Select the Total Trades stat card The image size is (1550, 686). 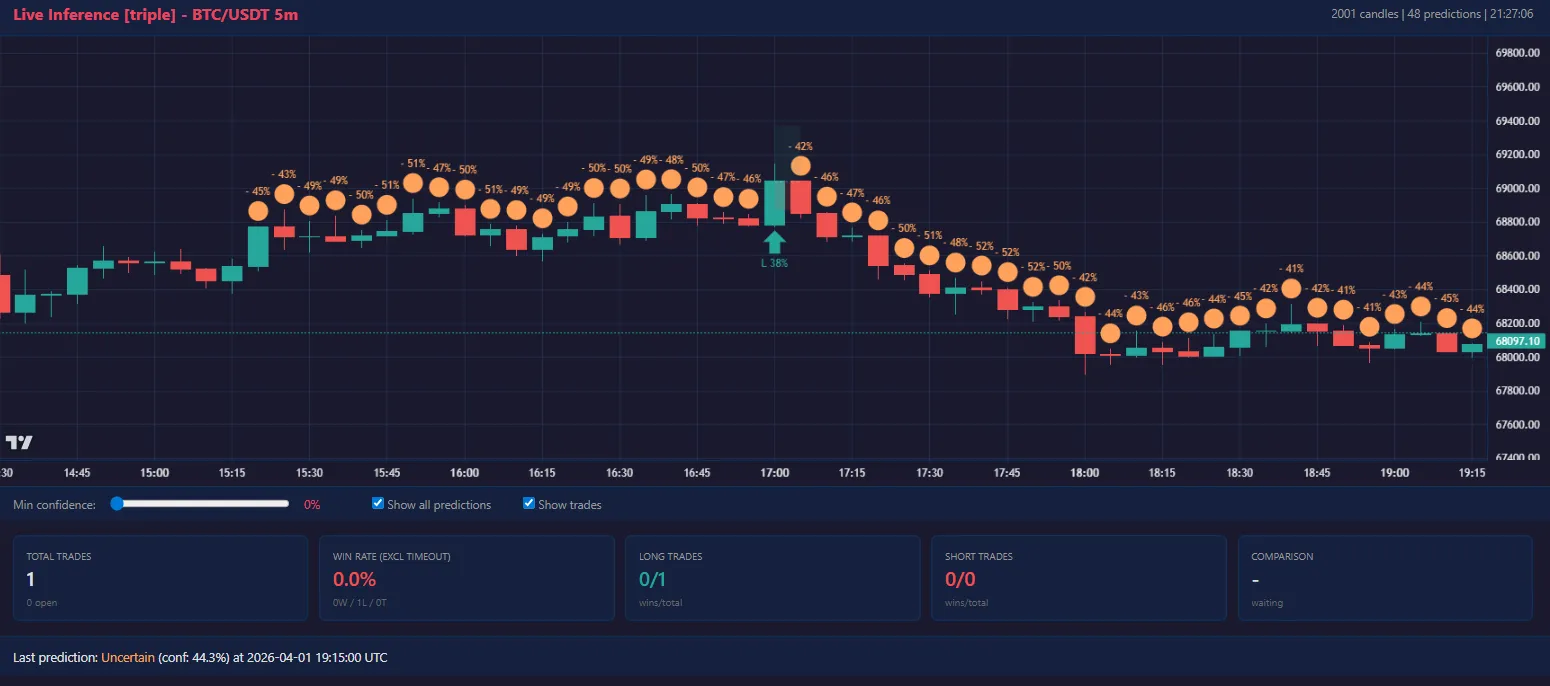click(x=160, y=578)
